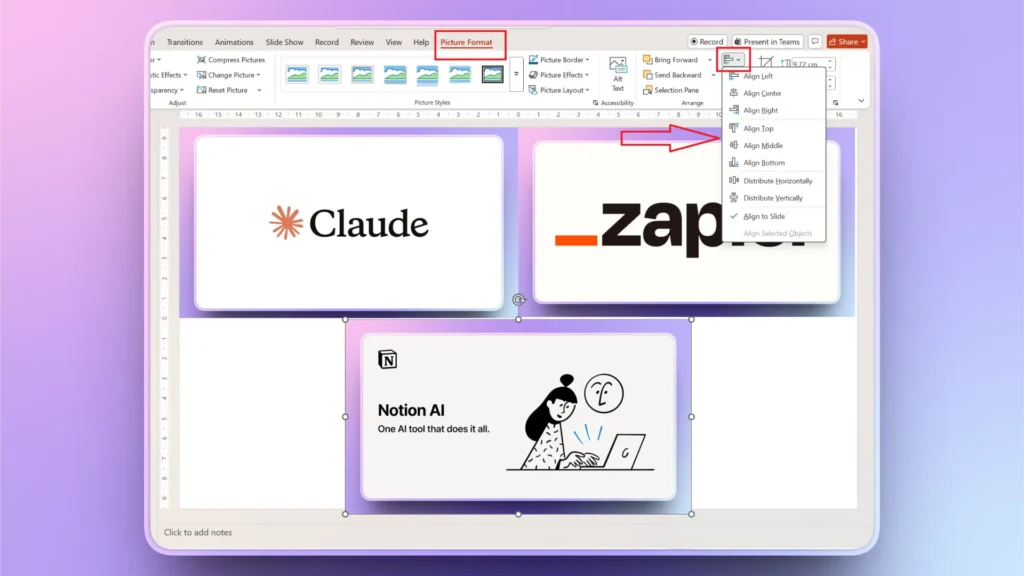Click the rotation handle above the Notion picture
The width and height of the screenshot is (1024, 576).
(519, 300)
